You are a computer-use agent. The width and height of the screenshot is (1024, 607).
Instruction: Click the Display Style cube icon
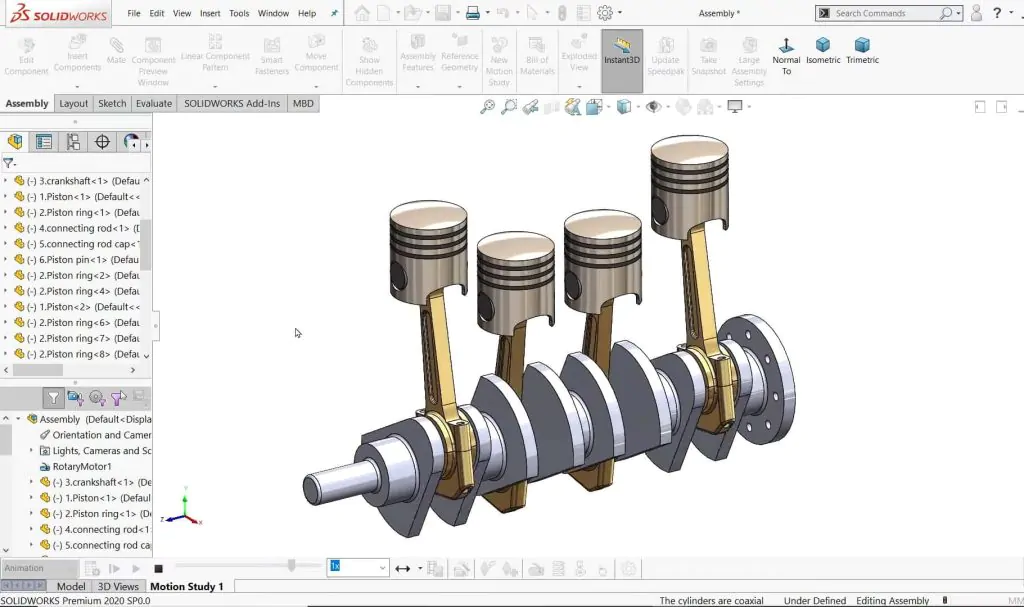(624, 107)
